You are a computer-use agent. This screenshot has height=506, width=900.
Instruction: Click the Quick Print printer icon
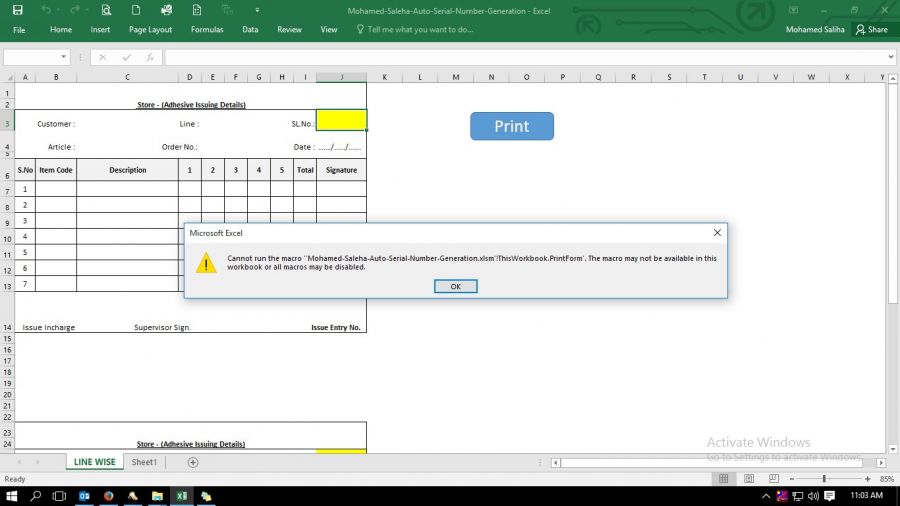[166, 10]
